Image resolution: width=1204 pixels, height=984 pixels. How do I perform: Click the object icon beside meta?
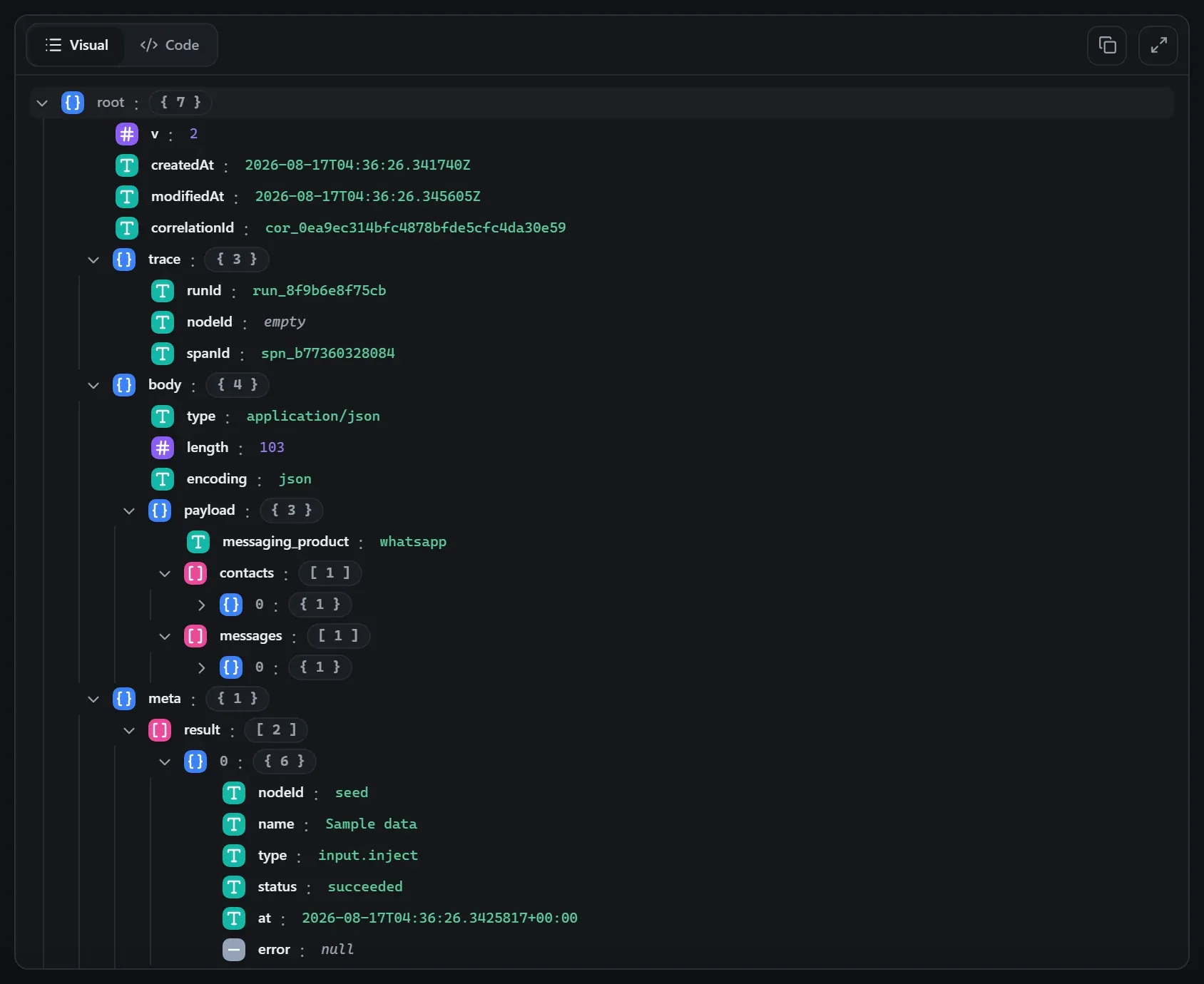pyautogui.click(x=124, y=699)
